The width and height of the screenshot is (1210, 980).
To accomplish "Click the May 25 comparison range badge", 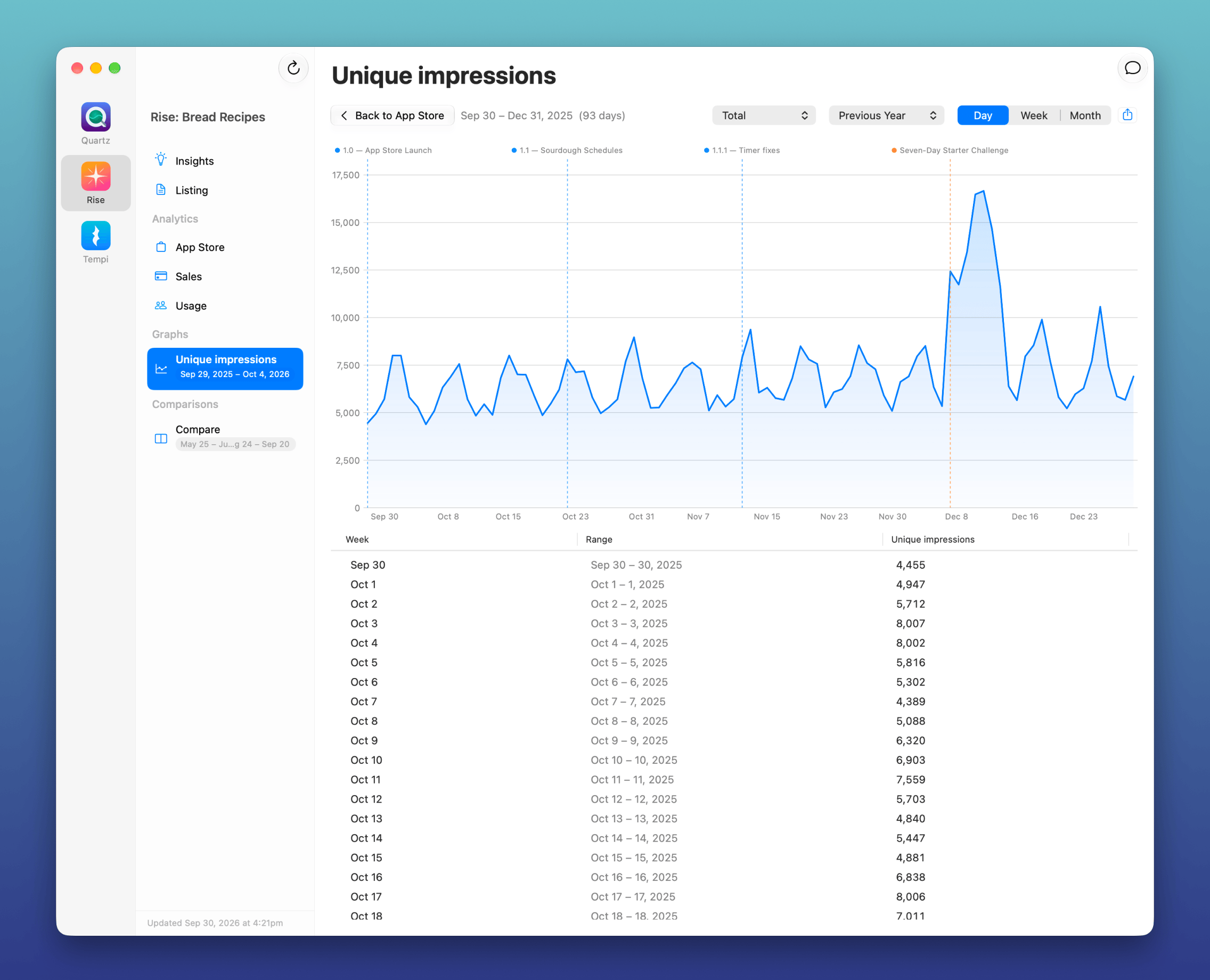I will point(235,444).
